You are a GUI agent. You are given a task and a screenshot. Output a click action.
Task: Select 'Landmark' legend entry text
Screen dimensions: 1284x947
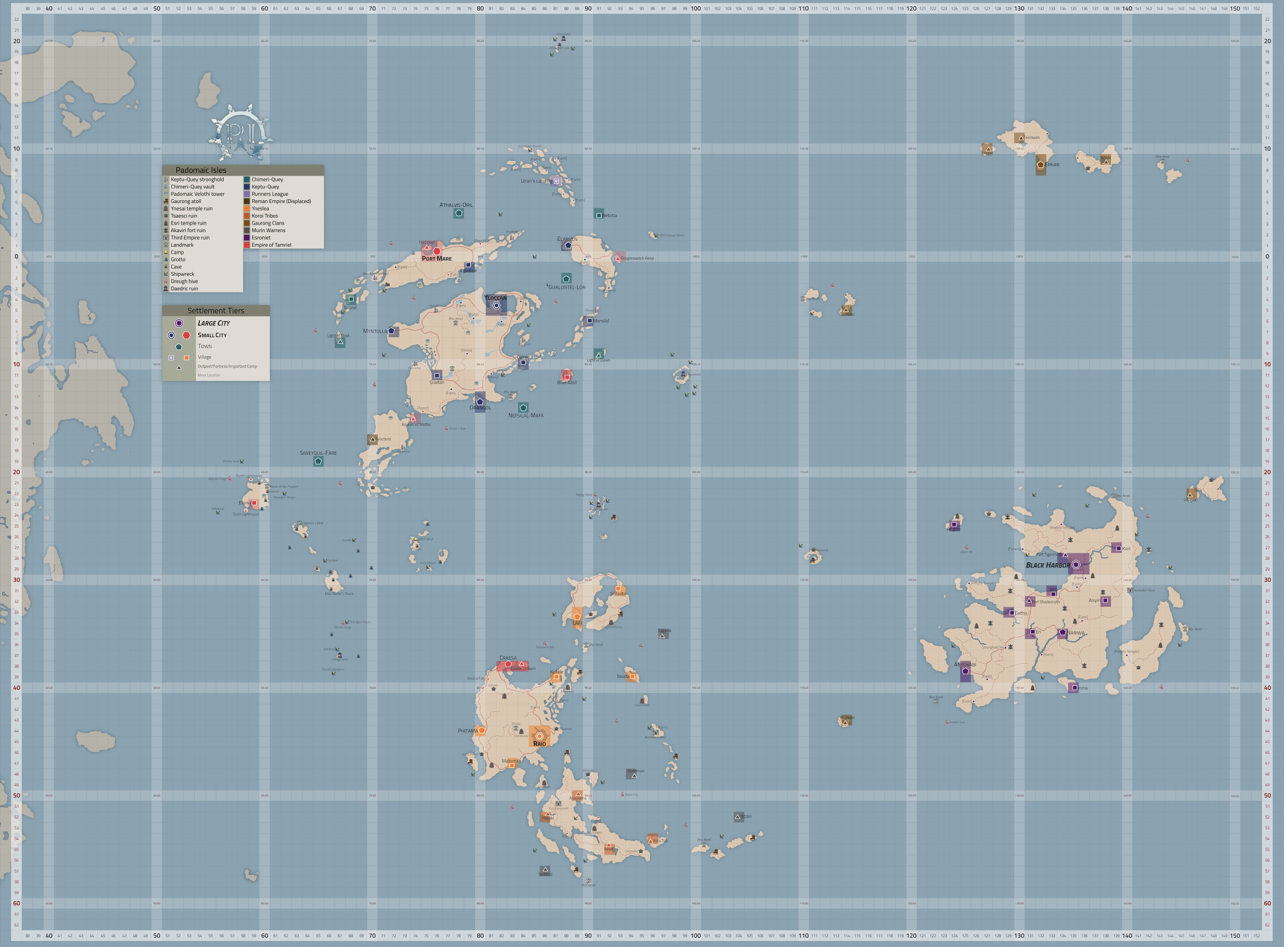(x=182, y=245)
